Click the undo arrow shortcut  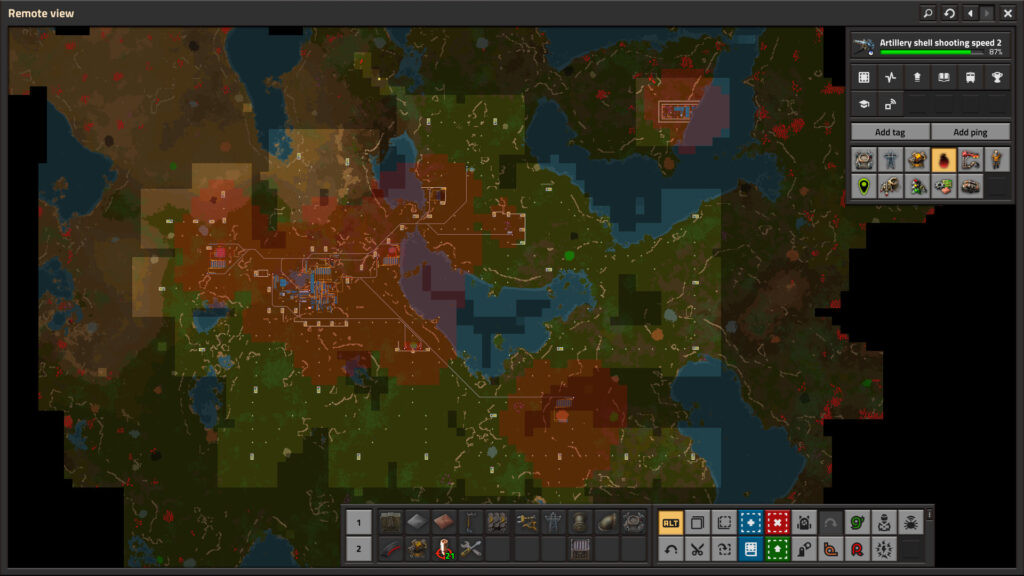pos(671,549)
